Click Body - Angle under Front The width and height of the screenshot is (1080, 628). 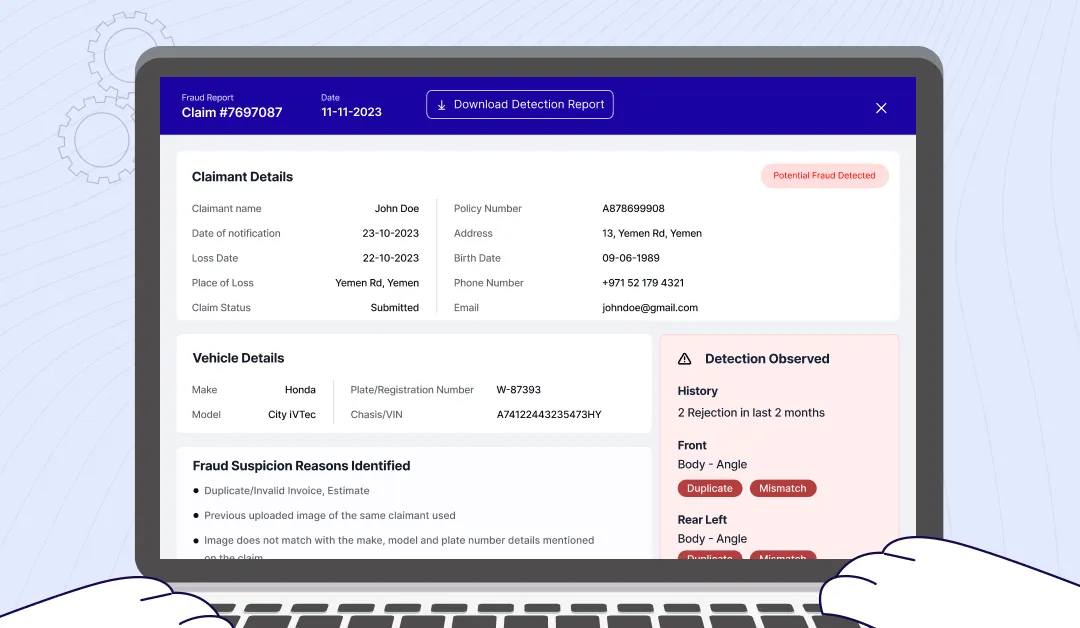712,465
